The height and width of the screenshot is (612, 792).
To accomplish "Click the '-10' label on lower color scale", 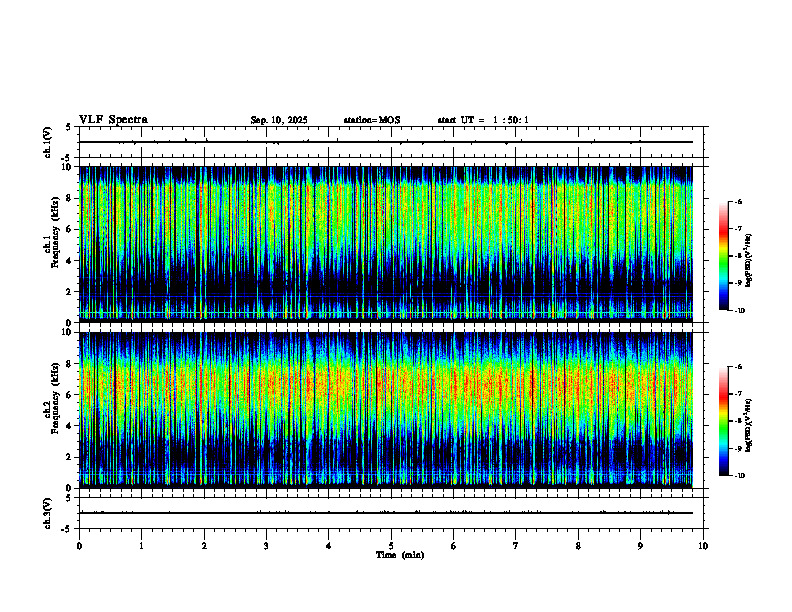I will coord(739,476).
